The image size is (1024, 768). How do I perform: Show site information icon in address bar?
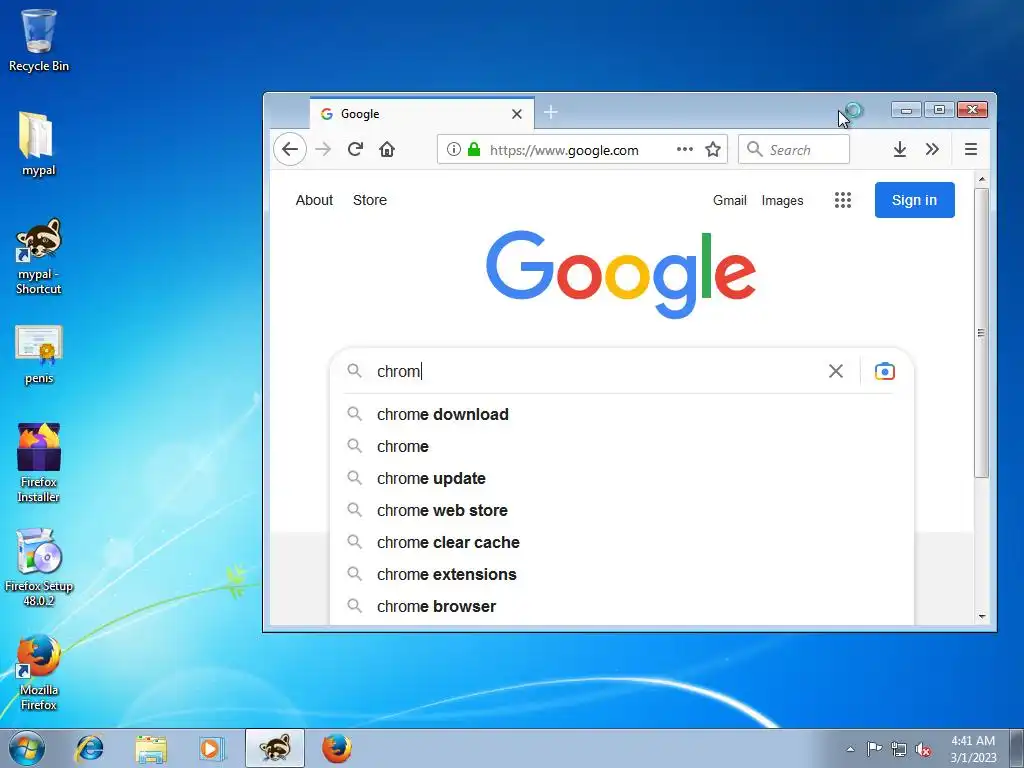[454, 150]
